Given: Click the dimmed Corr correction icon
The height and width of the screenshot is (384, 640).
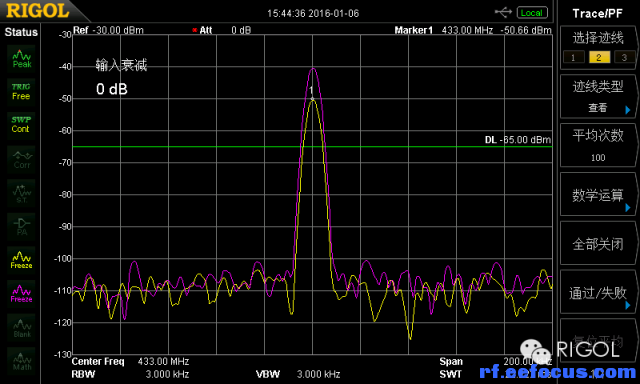Looking at the screenshot, I should [x=21, y=159].
